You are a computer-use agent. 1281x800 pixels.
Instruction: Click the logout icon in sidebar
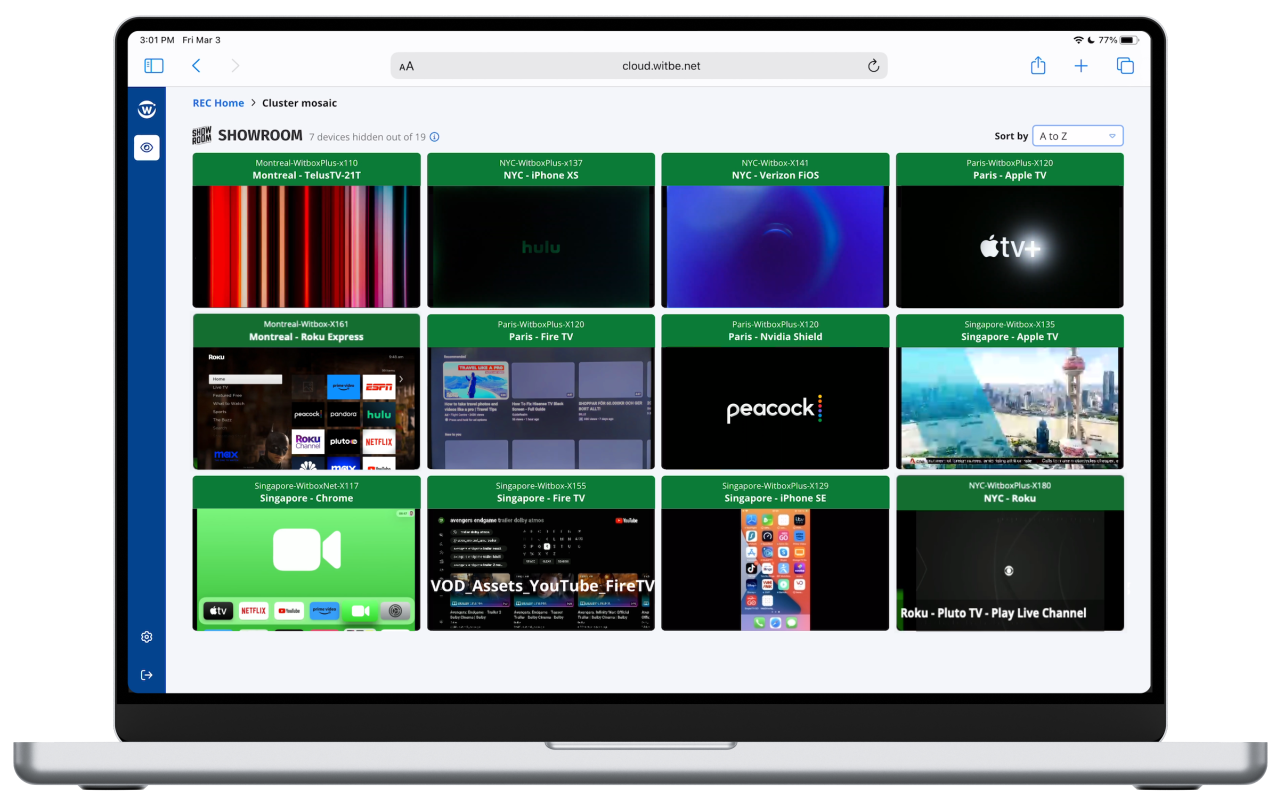click(147, 675)
